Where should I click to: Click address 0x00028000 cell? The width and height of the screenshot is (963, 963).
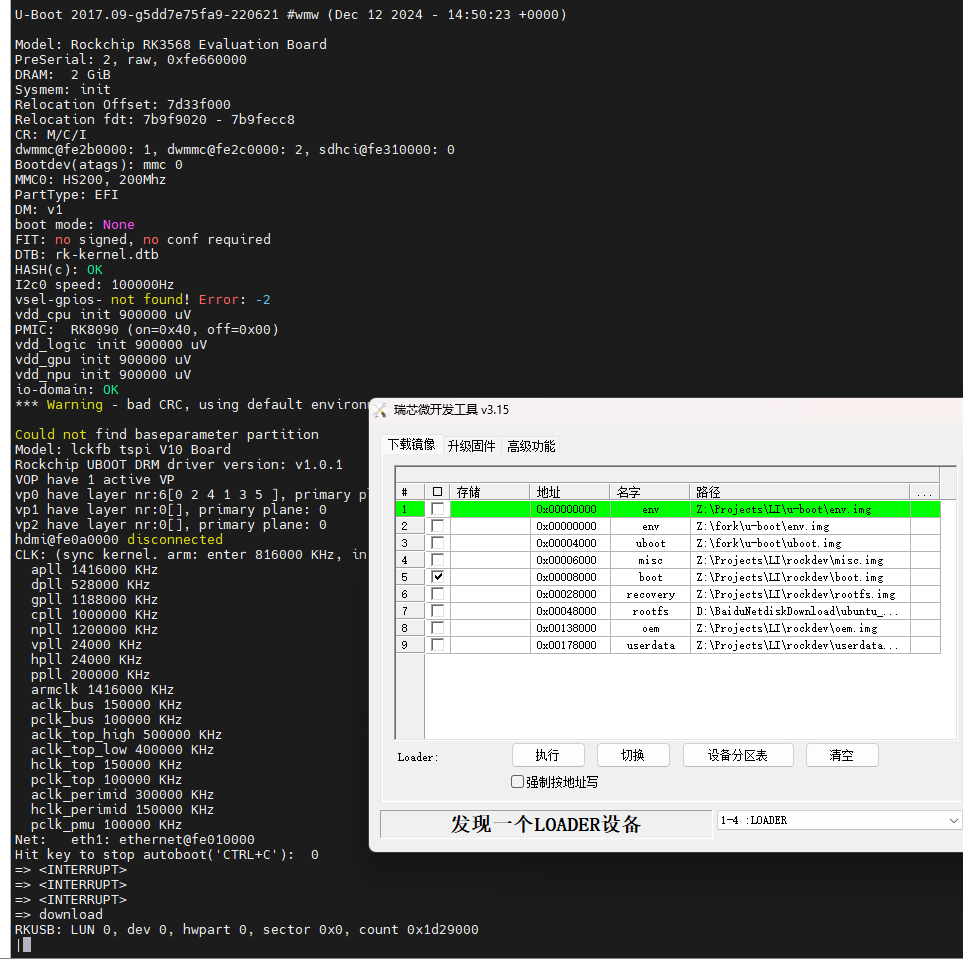click(570, 594)
